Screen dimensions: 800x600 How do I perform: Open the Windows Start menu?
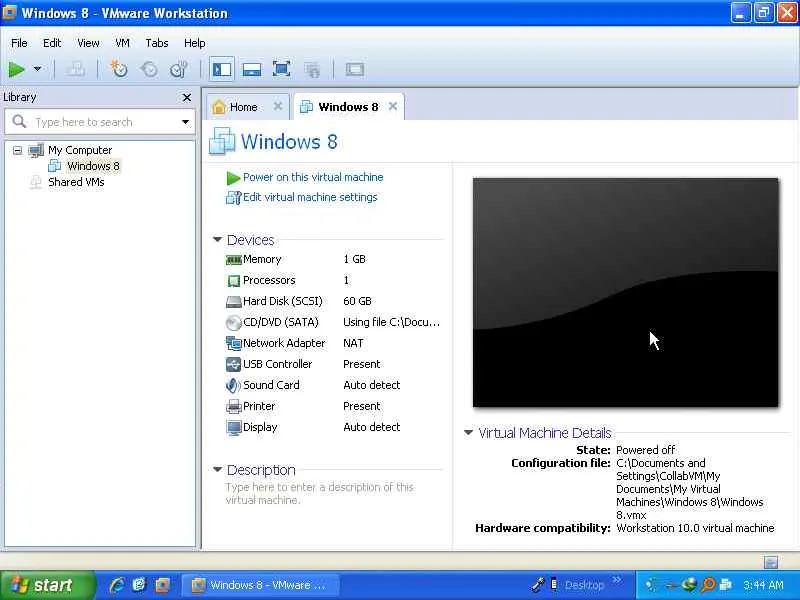pyautogui.click(x=47, y=585)
